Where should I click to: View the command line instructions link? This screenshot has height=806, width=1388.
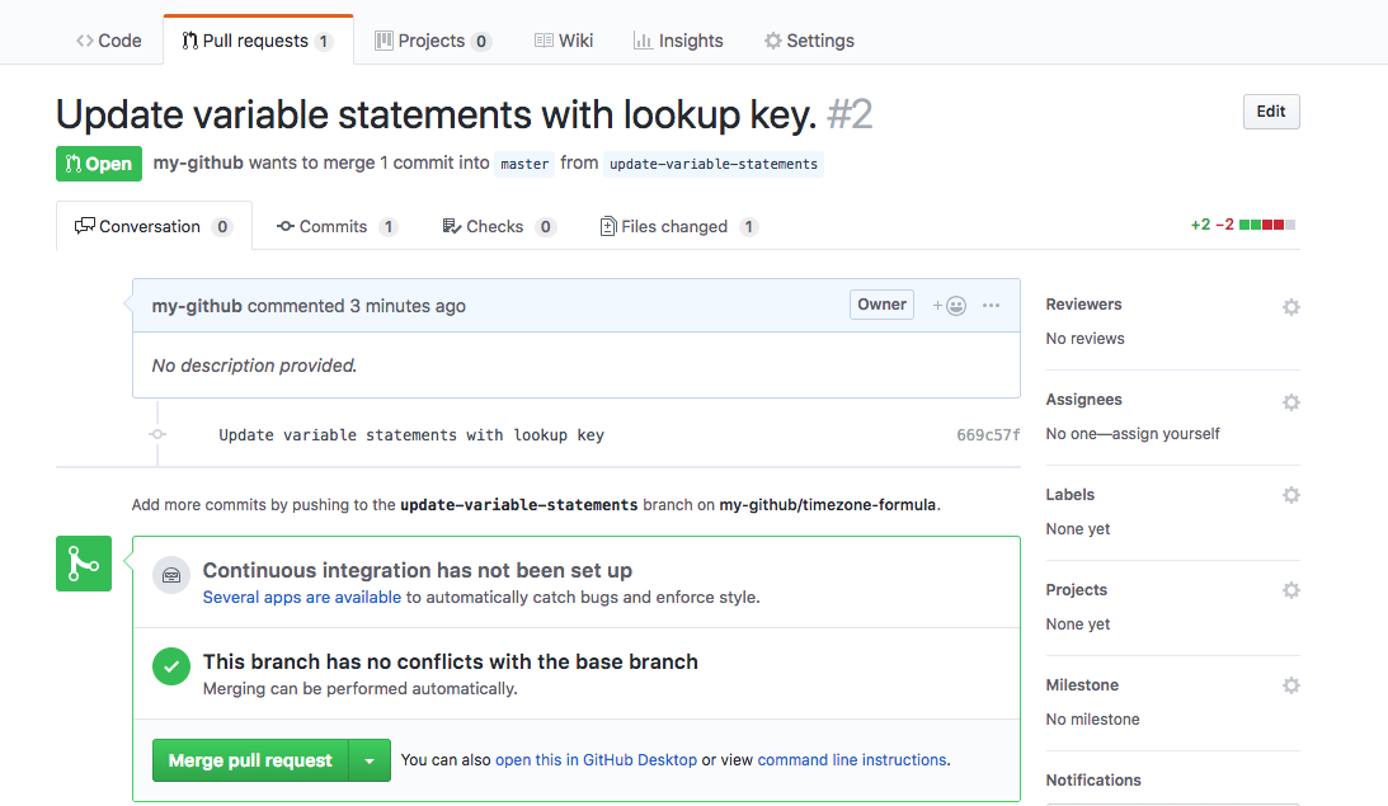point(851,760)
